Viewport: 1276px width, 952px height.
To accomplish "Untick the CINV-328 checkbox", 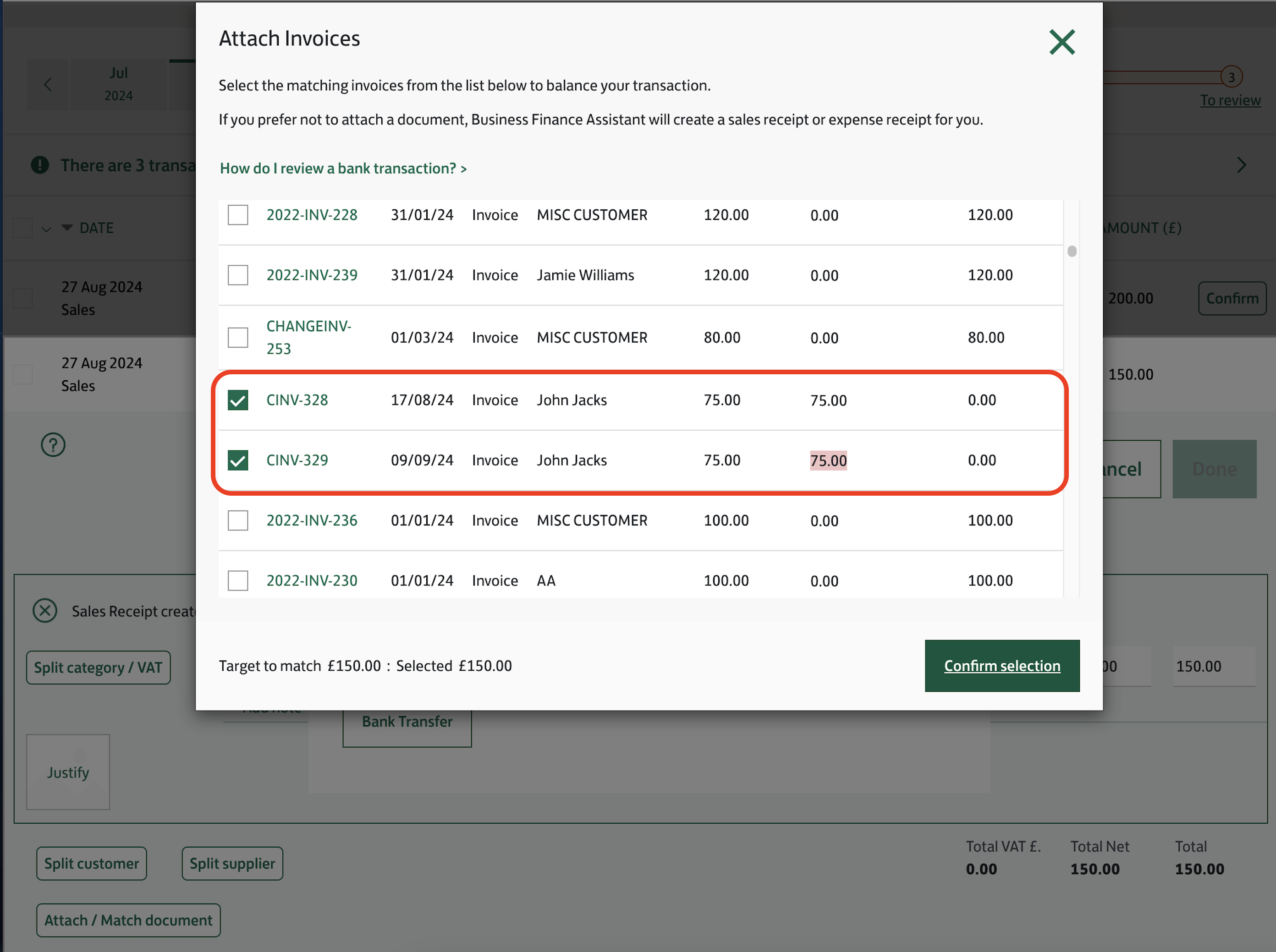I will point(237,400).
